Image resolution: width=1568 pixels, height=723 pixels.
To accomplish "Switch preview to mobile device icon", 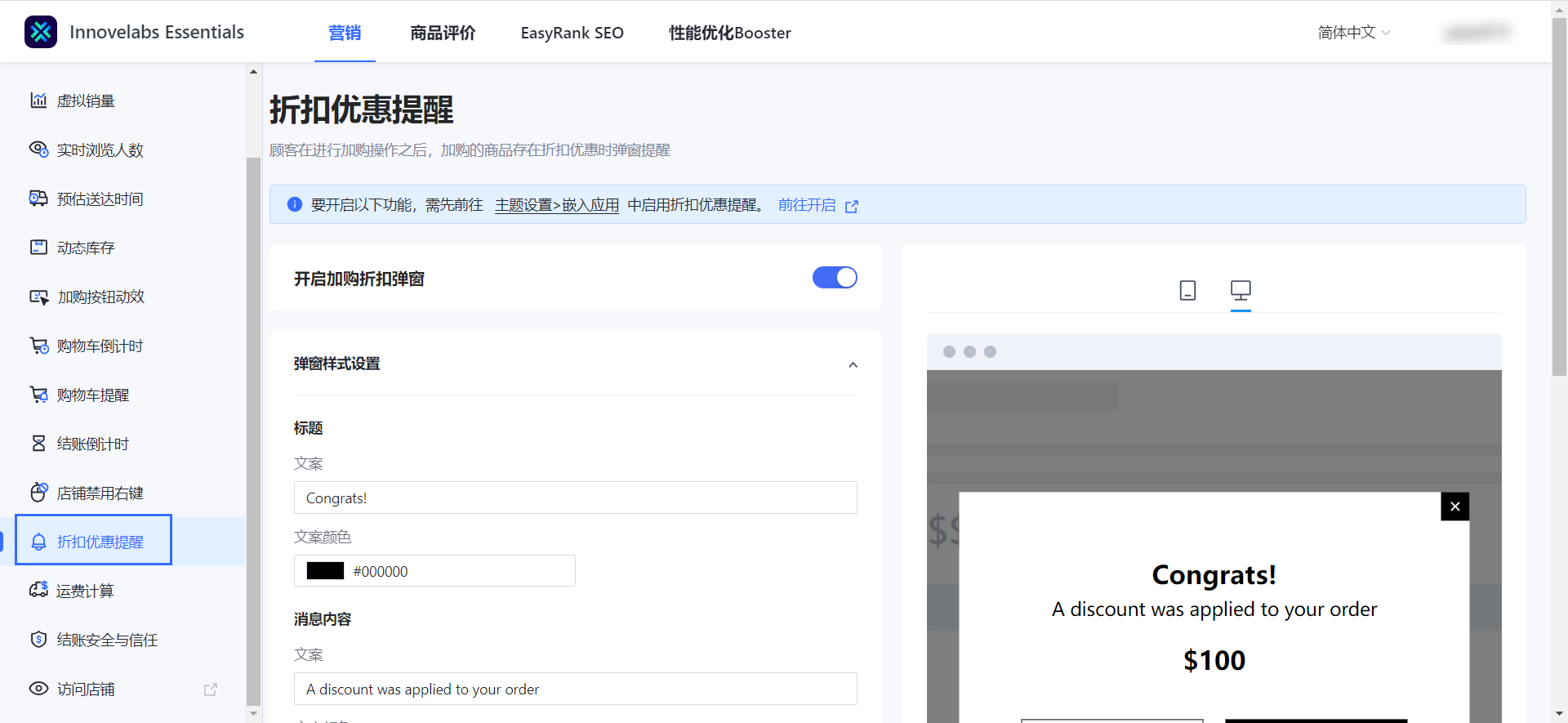I will click(x=1187, y=290).
